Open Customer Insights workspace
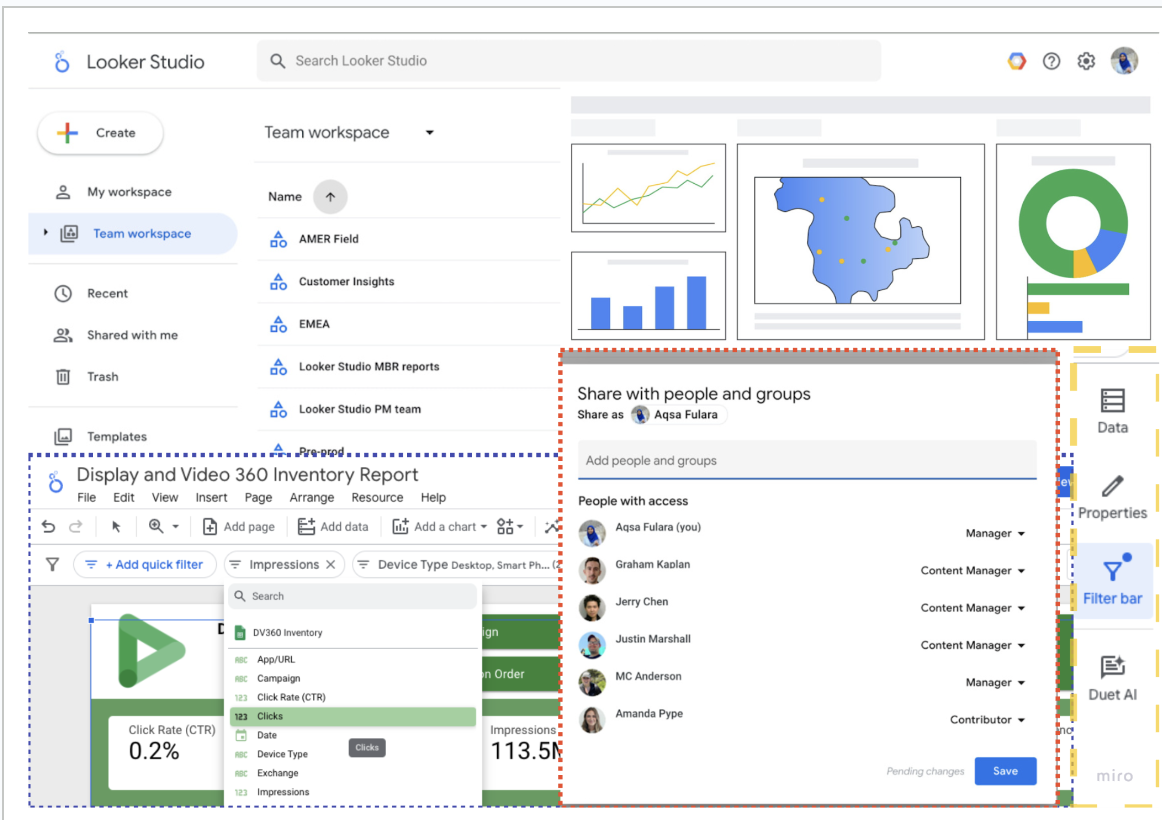Image resolution: width=1162 pixels, height=820 pixels. click(346, 281)
